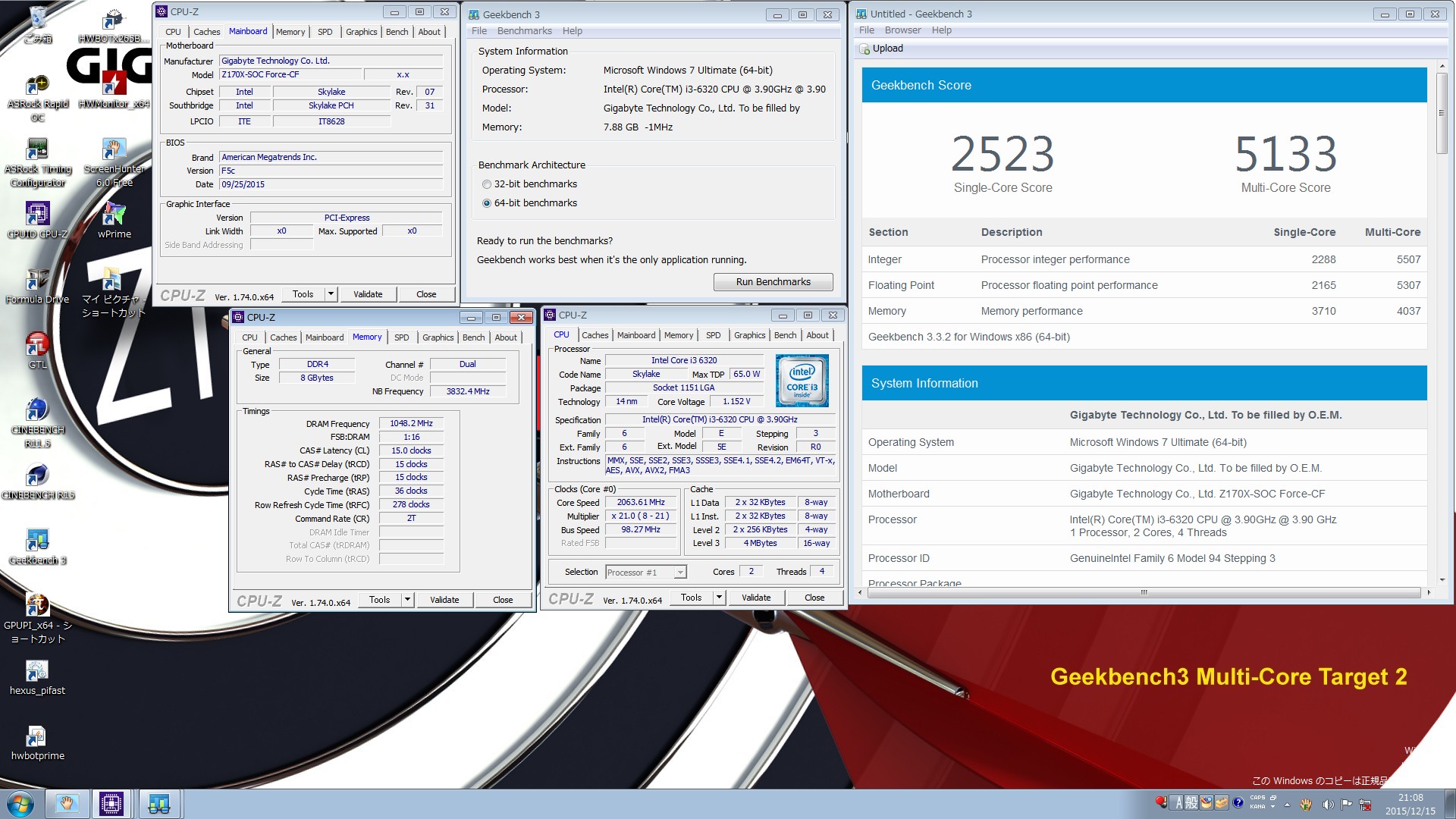This screenshot has height=819, width=1456.
Task: Click the network tray icon
Action: click(1365, 805)
